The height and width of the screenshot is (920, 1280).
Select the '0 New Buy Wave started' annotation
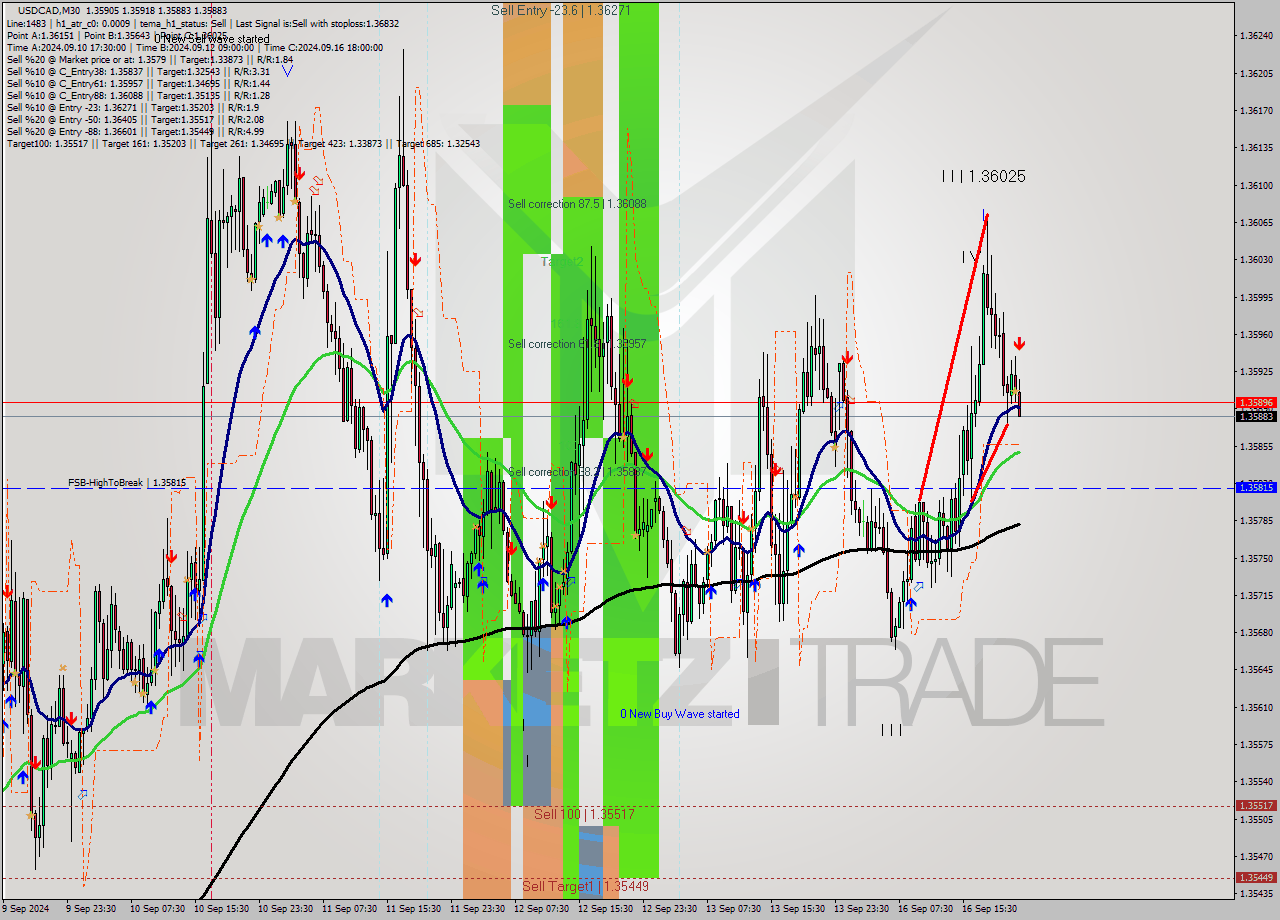point(680,714)
